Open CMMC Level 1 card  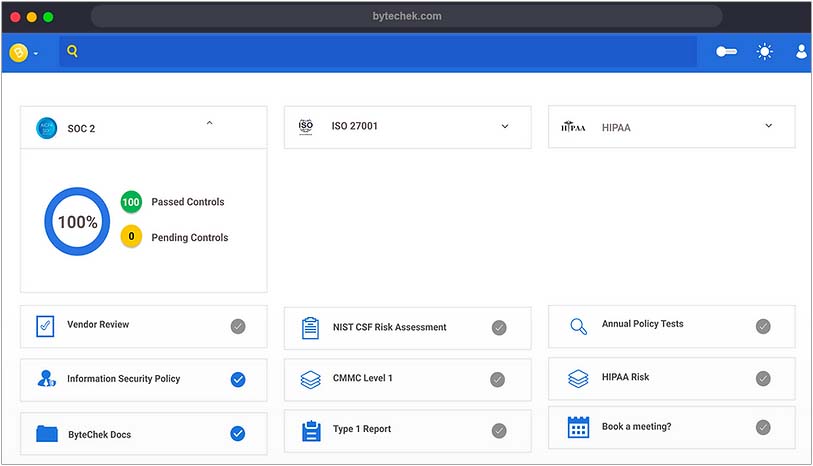tap(408, 379)
